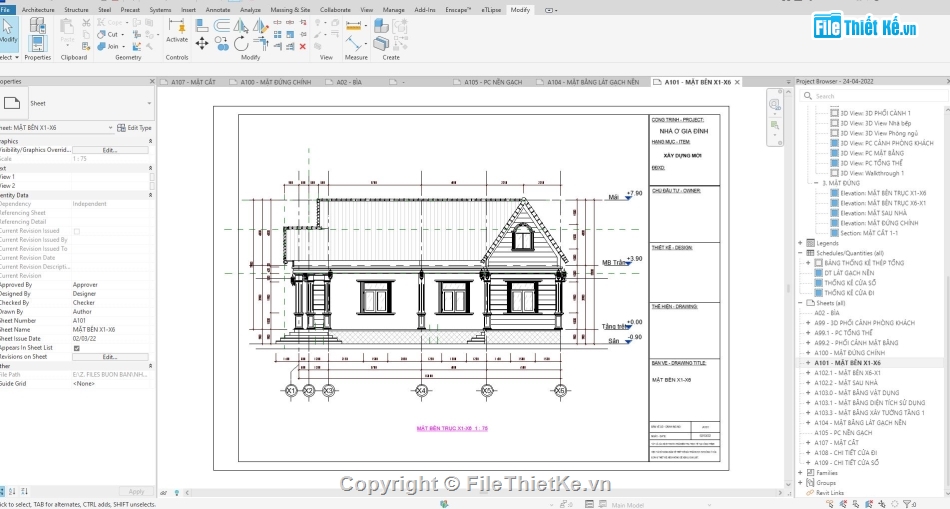Select the Move tool with four arrows
Viewport: 950px width, 509px height.
tap(202, 44)
